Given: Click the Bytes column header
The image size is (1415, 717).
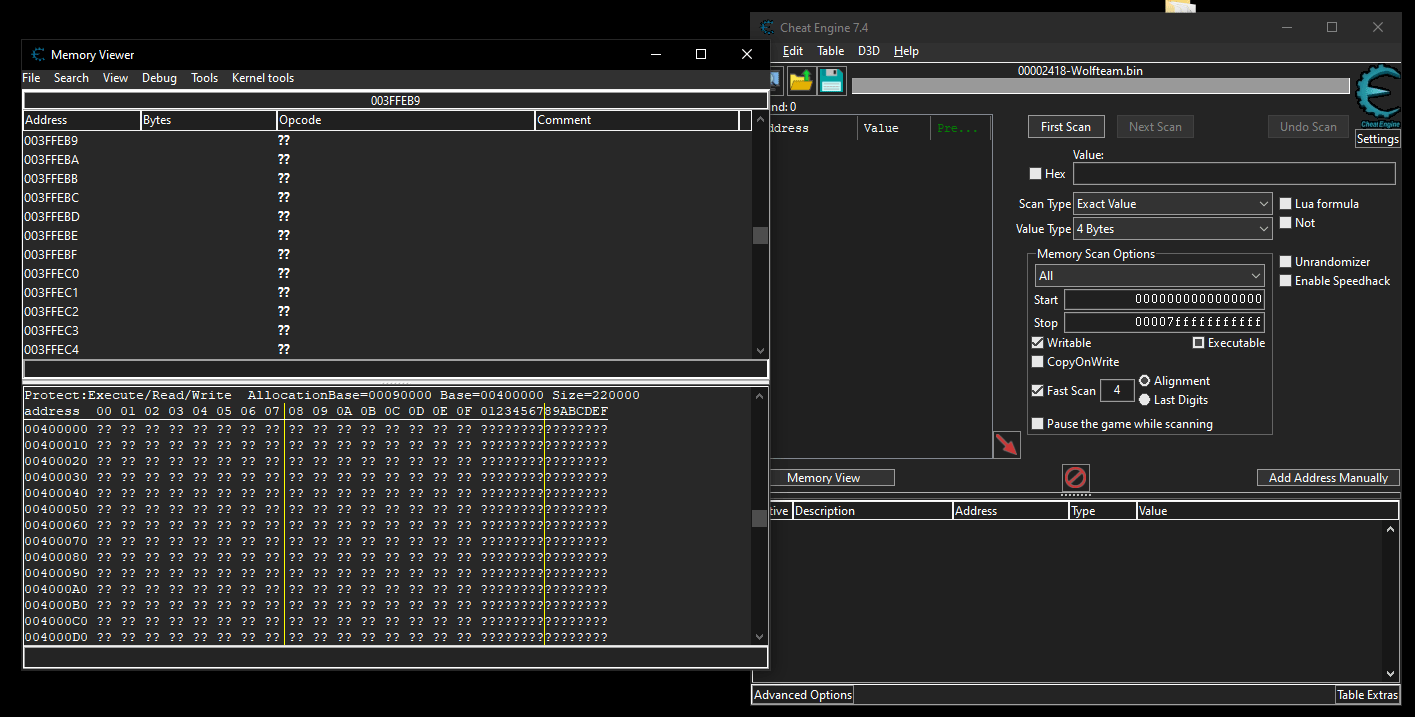Looking at the screenshot, I should pyautogui.click(x=209, y=120).
